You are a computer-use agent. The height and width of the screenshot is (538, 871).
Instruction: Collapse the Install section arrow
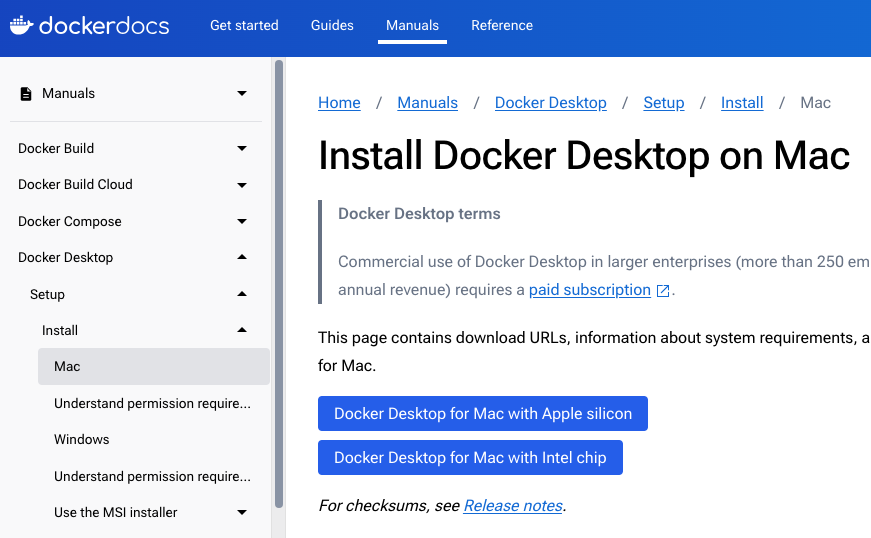click(x=242, y=330)
